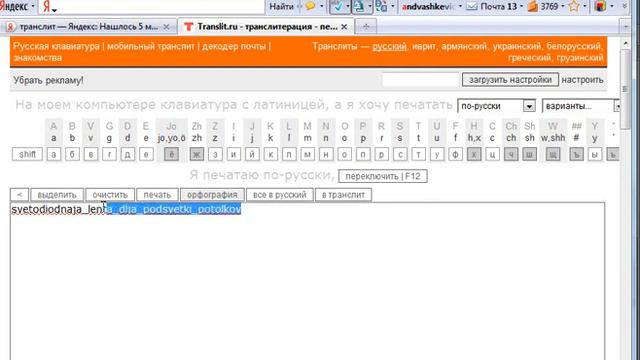The image size is (640, 360).
Task: Open the по-русски language dropdown
Action: (496, 106)
